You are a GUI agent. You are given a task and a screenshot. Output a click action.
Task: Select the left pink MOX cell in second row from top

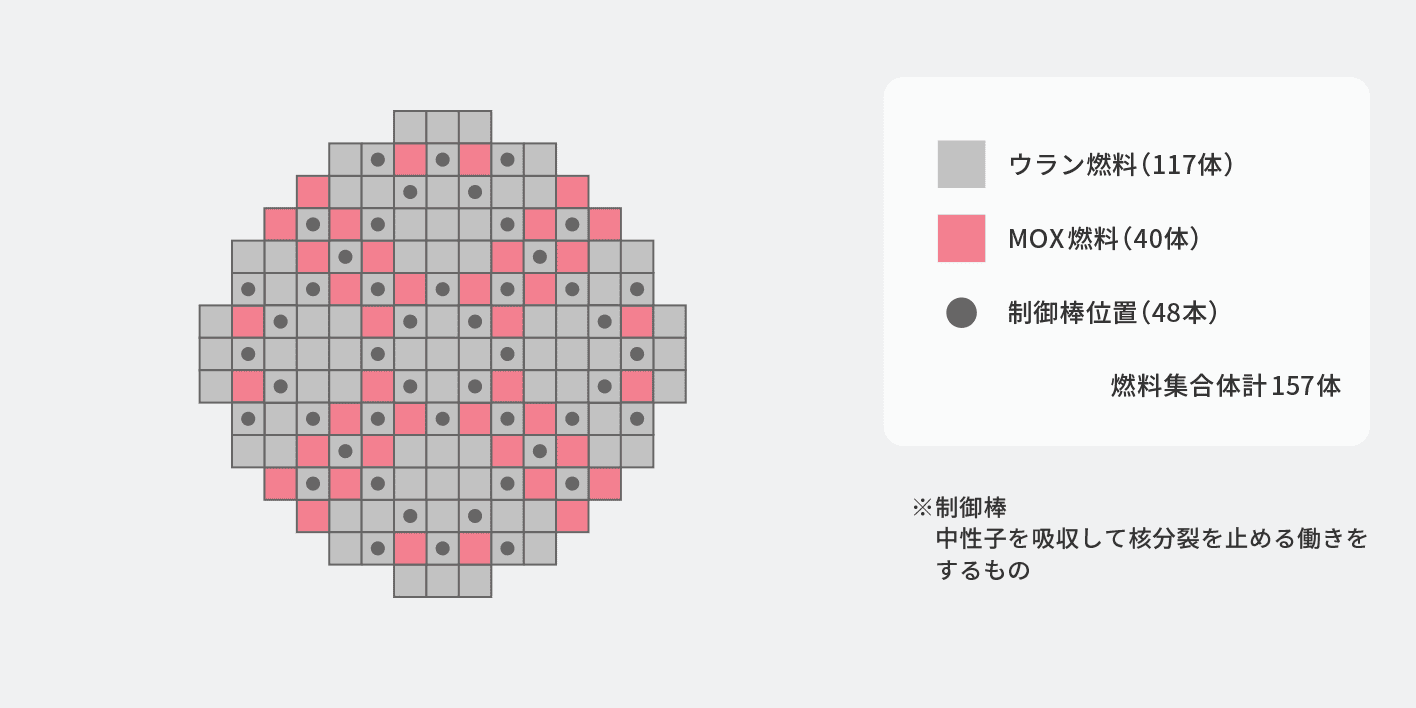(x=410, y=159)
